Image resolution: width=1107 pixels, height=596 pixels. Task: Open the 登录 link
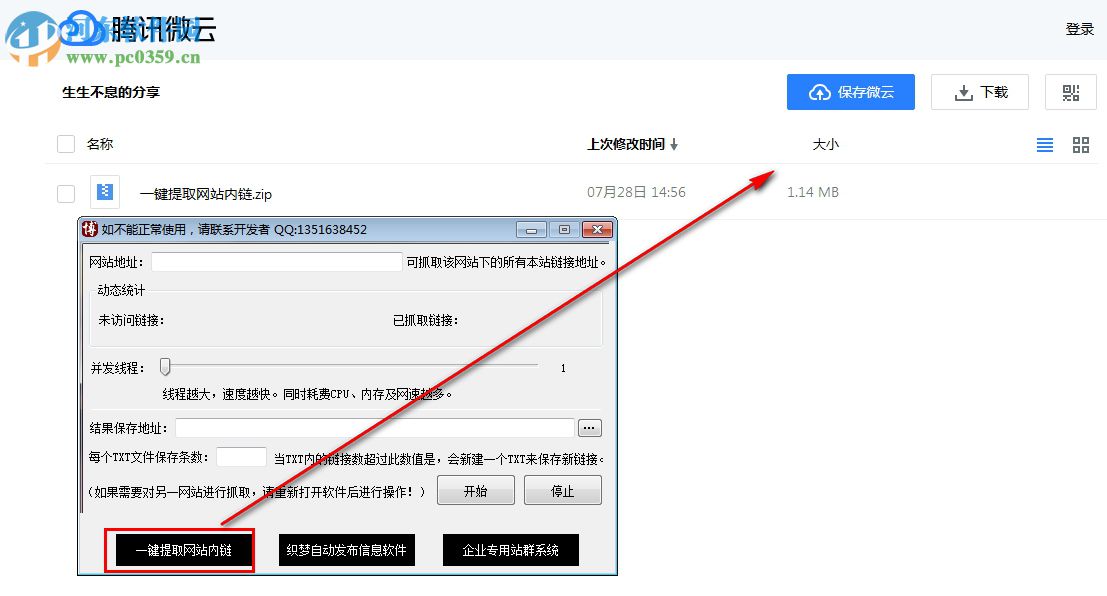1080,29
